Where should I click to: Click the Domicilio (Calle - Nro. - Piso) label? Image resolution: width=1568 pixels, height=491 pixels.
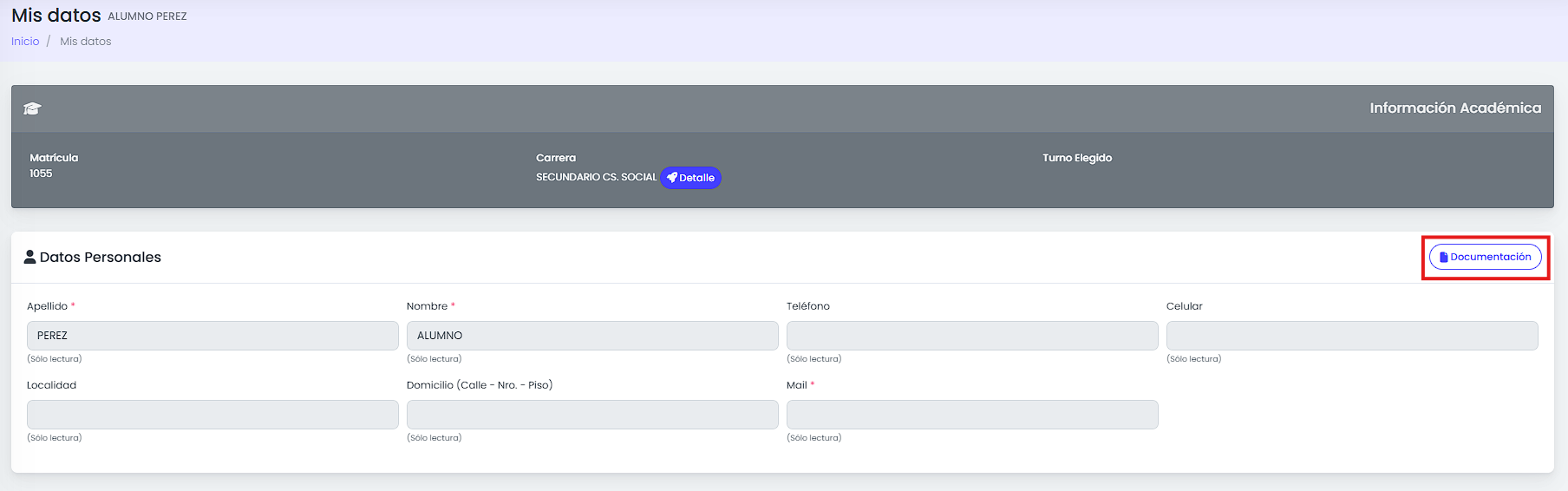tap(480, 385)
